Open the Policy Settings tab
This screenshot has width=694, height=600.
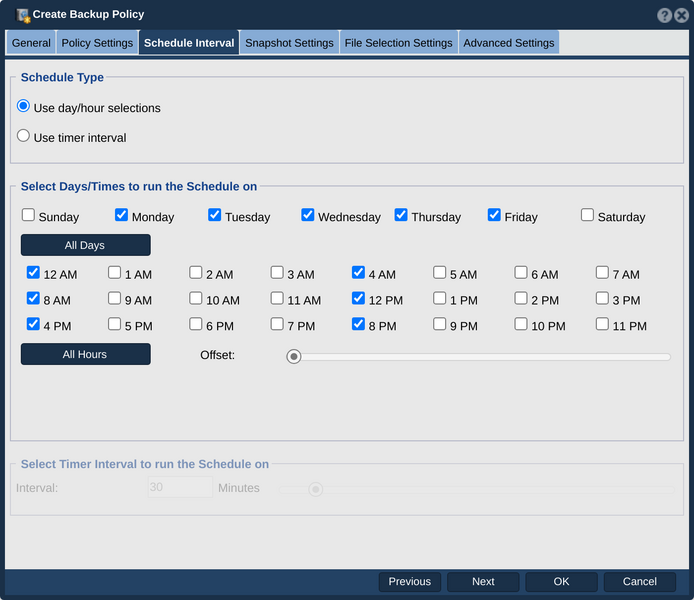(97, 43)
